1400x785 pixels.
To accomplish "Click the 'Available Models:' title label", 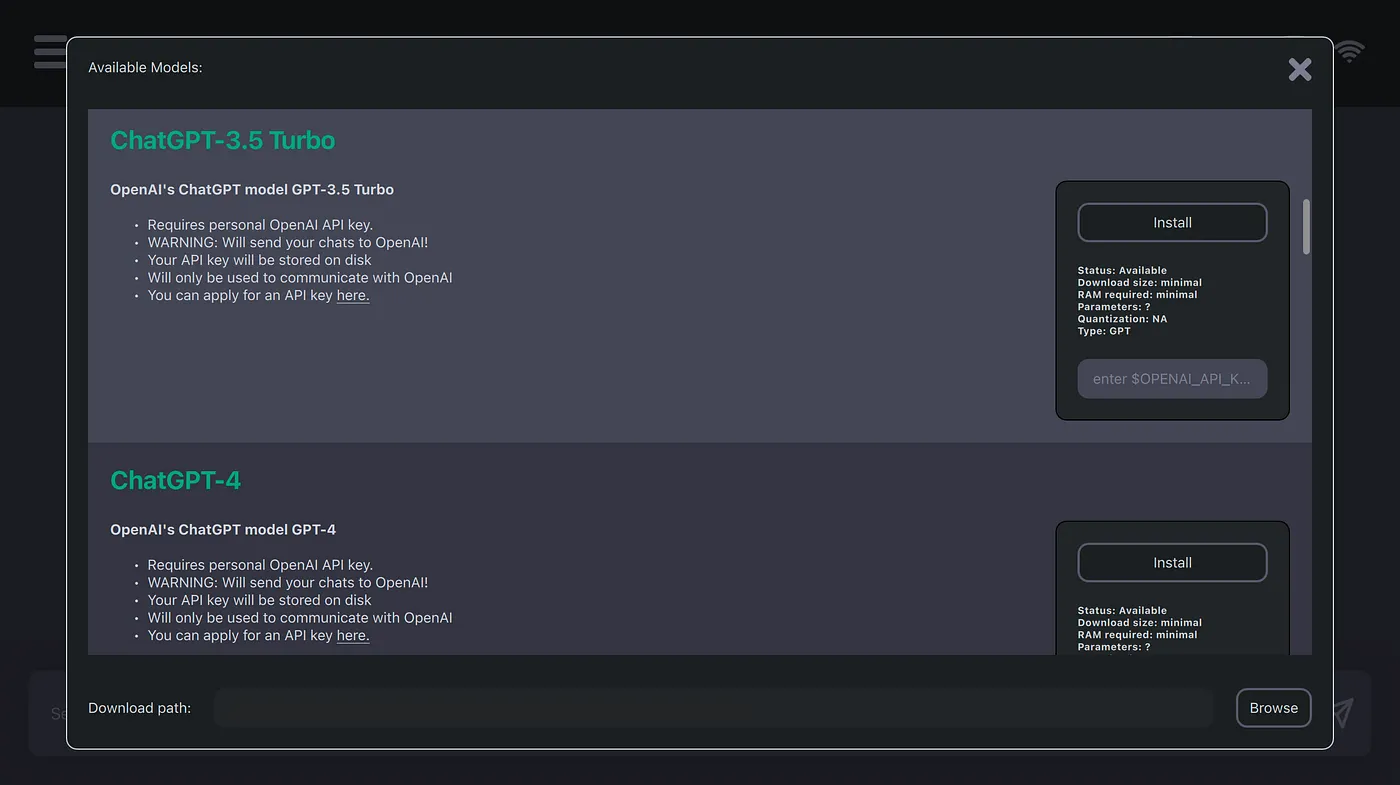I will 145,68.
